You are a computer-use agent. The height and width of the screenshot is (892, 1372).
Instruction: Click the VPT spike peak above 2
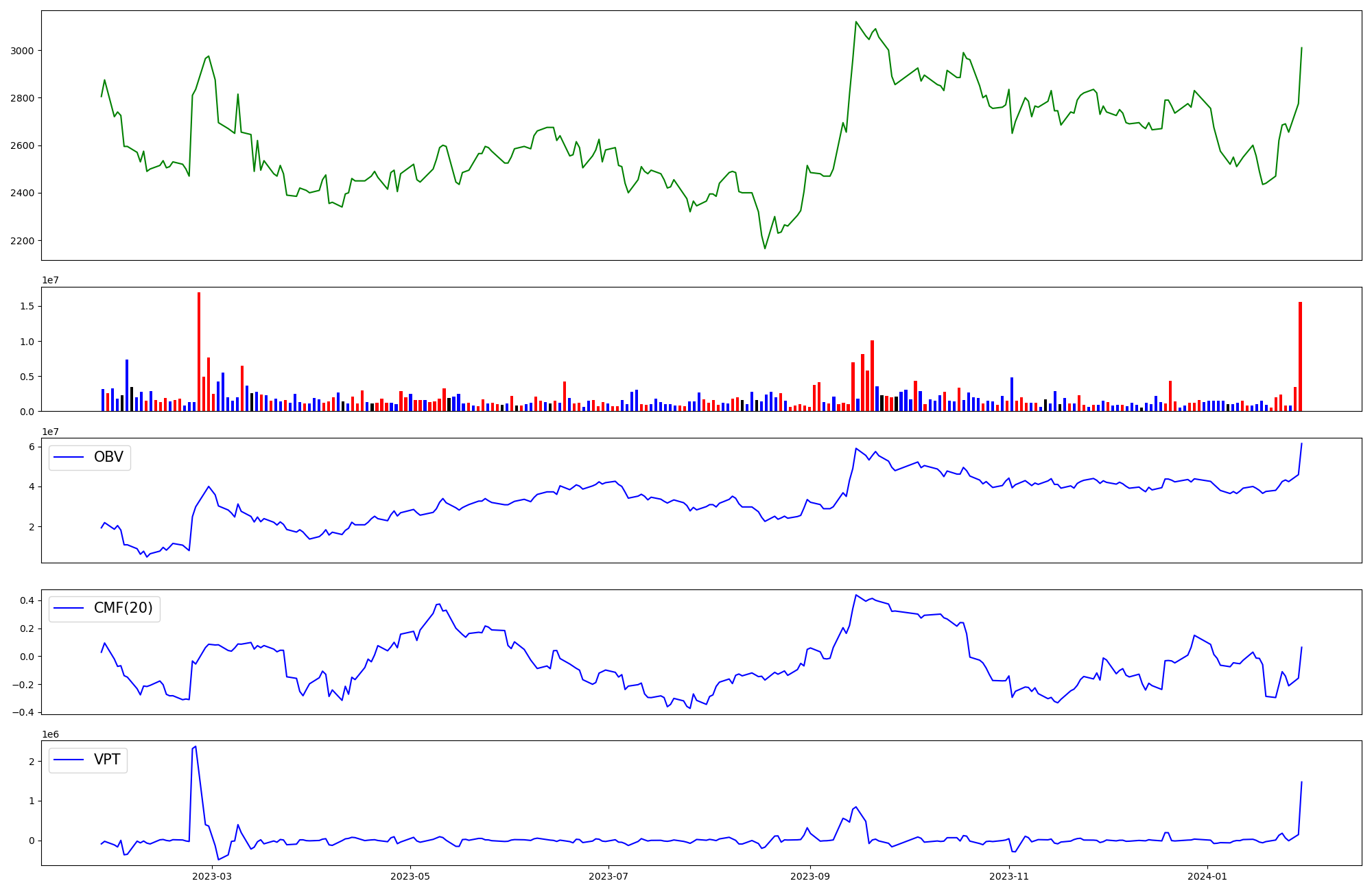tap(196, 747)
